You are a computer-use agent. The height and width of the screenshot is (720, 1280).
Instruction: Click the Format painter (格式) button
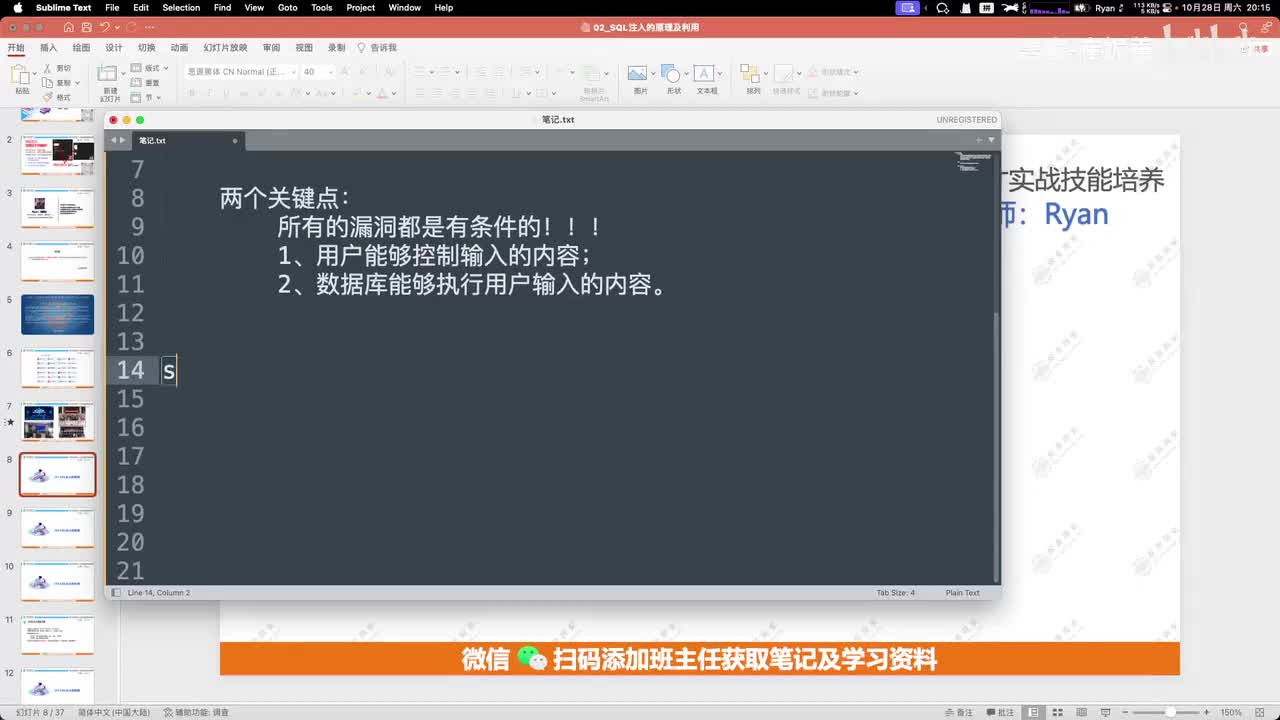[57, 97]
